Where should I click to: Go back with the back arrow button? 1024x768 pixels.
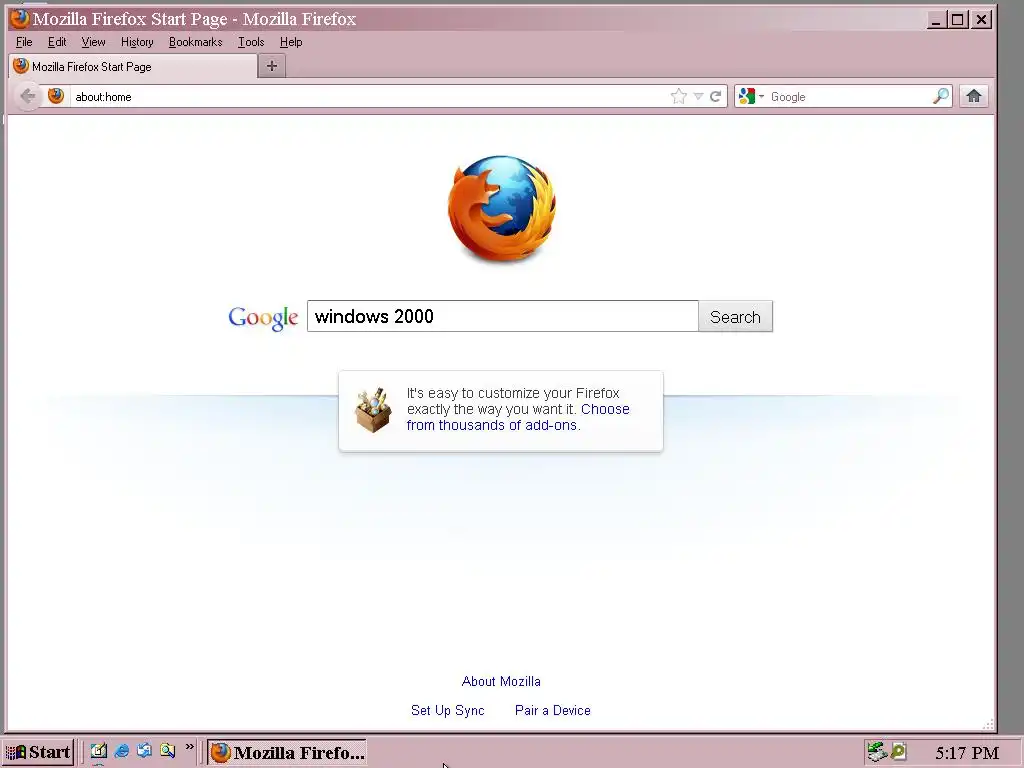pos(27,97)
